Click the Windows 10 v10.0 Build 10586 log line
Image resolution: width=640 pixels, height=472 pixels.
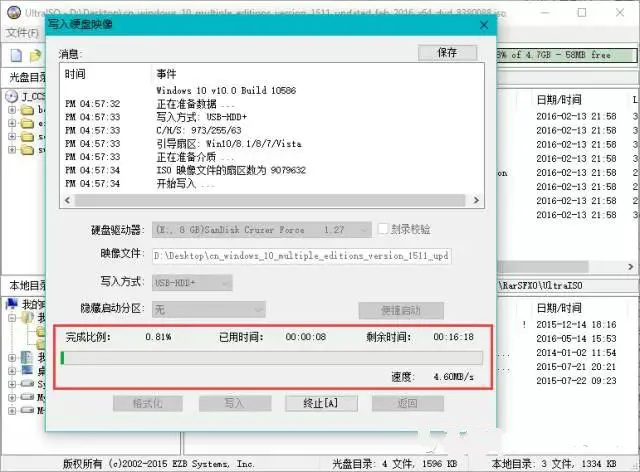pyautogui.click(x=226, y=91)
